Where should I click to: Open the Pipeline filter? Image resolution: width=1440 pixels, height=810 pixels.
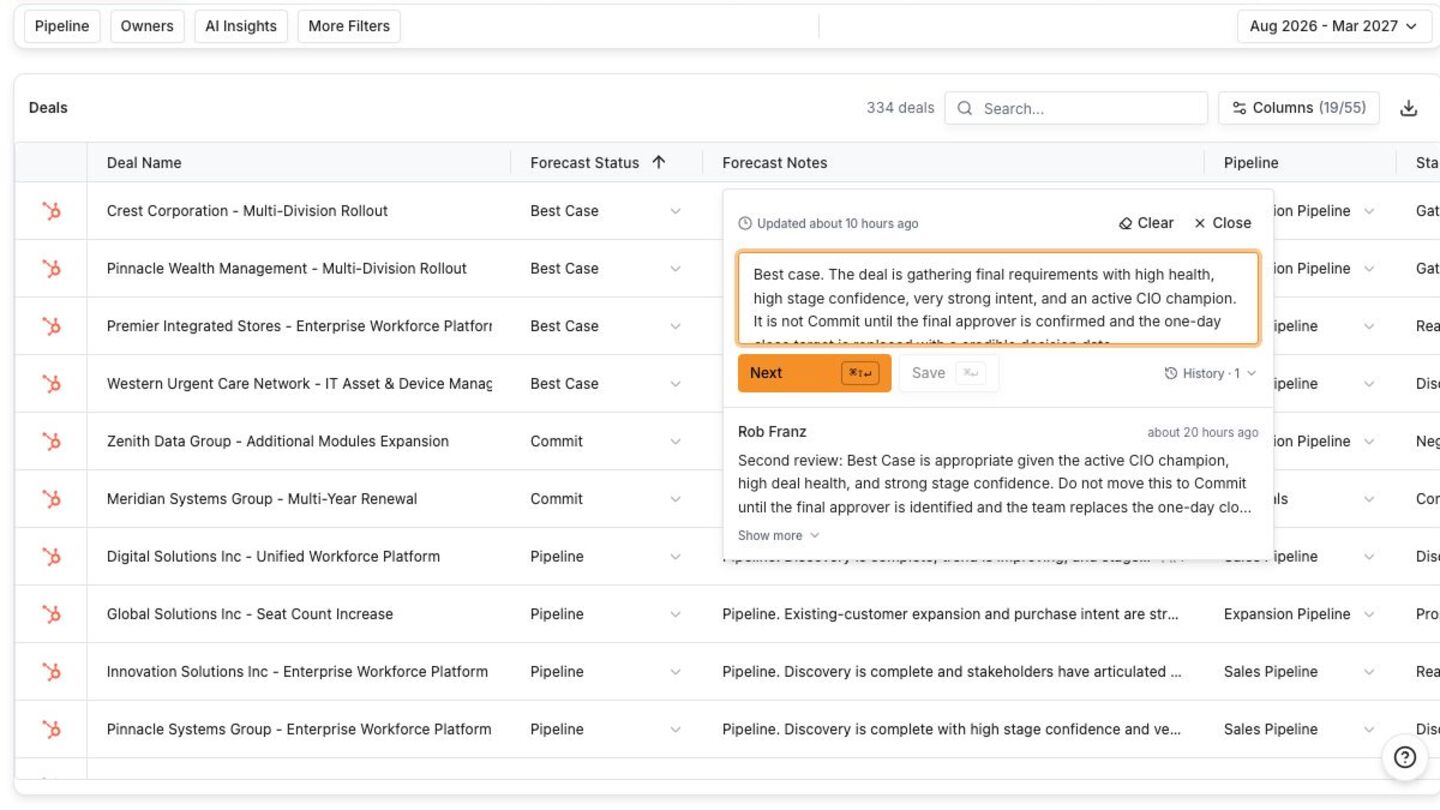(x=62, y=26)
